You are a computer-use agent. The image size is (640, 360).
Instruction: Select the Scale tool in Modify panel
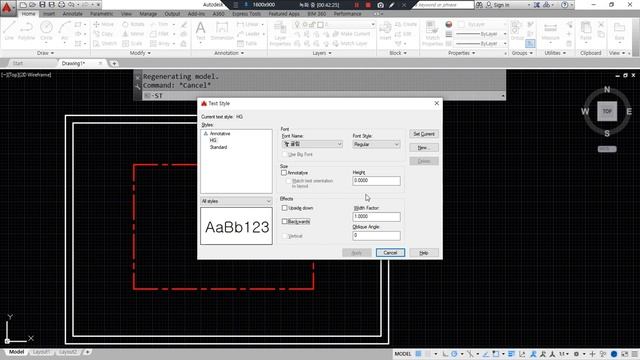132,43
